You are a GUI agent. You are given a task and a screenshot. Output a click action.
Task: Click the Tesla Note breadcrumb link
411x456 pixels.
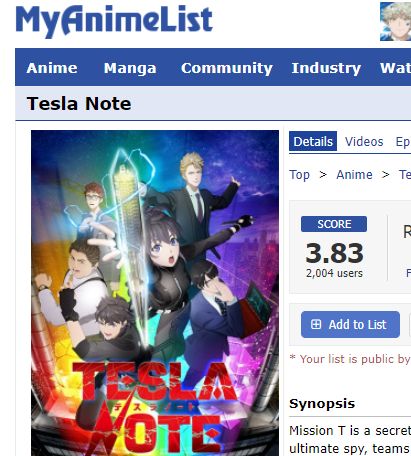click(405, 174)
